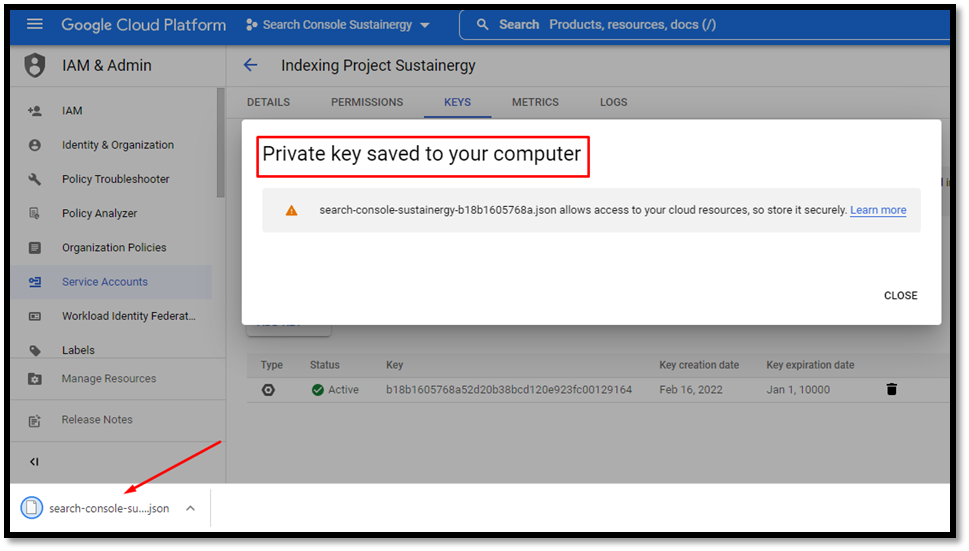Click the key type gear icon in row
The height and width of the screenshot is (551, 969).
coord(268,390)
